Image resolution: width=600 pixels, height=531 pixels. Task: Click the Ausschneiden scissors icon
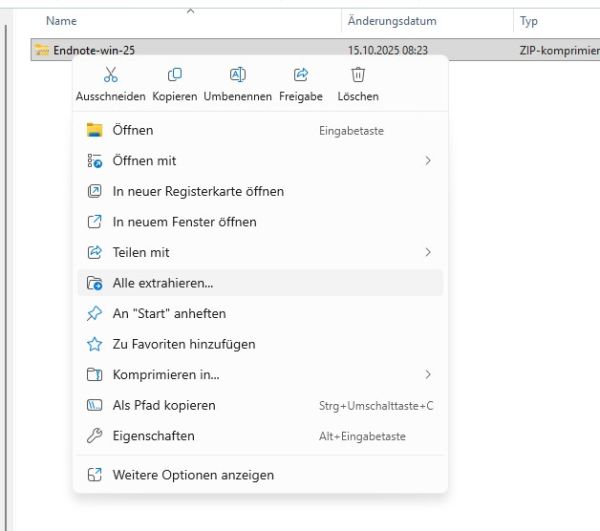[110, 75]
